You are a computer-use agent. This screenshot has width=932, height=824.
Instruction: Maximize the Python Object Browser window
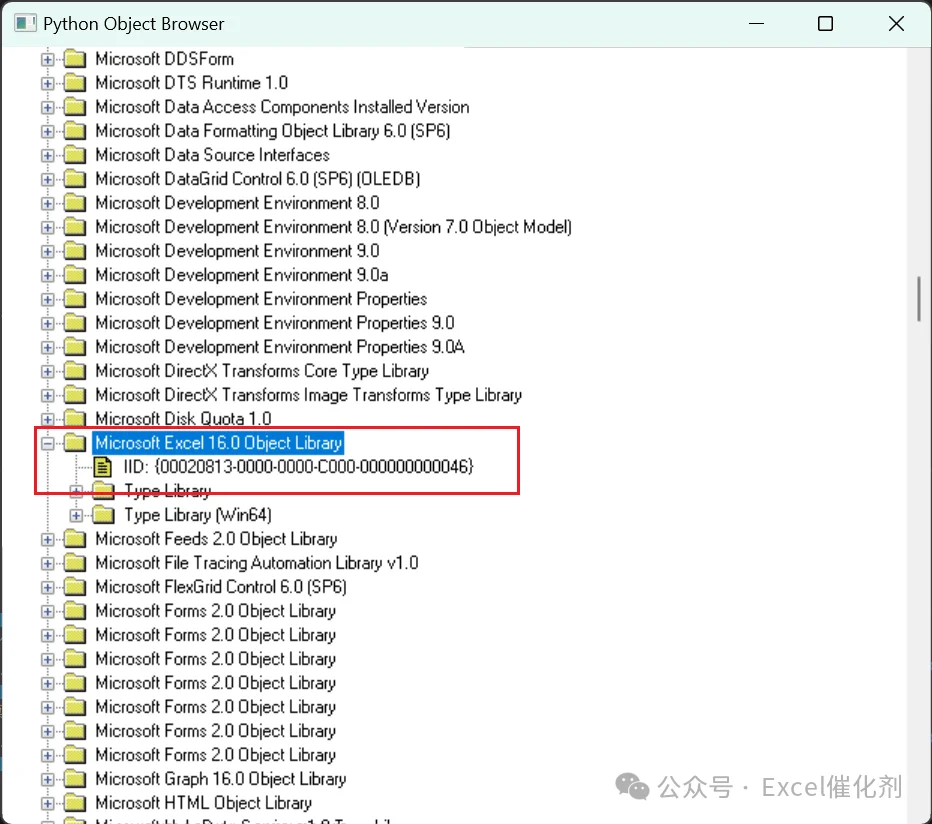825,24
